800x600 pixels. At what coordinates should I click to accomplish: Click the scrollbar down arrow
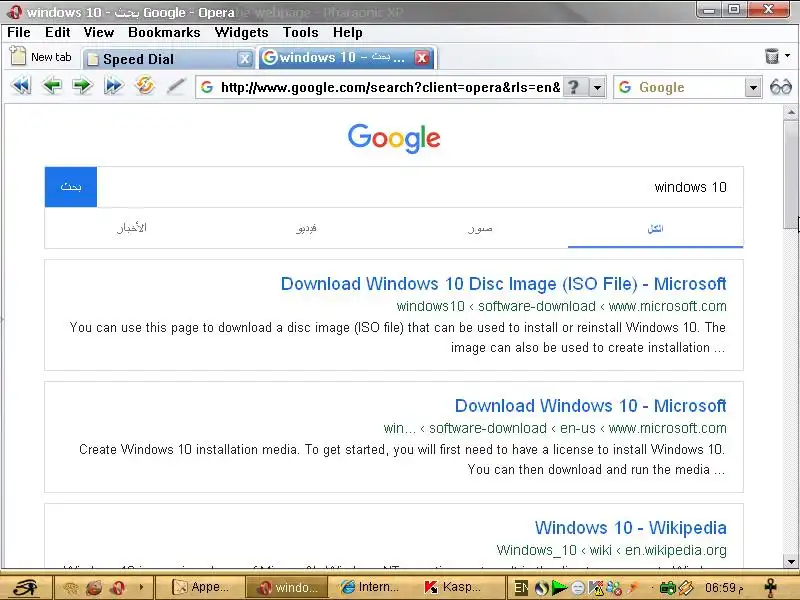tap(791, 562)
